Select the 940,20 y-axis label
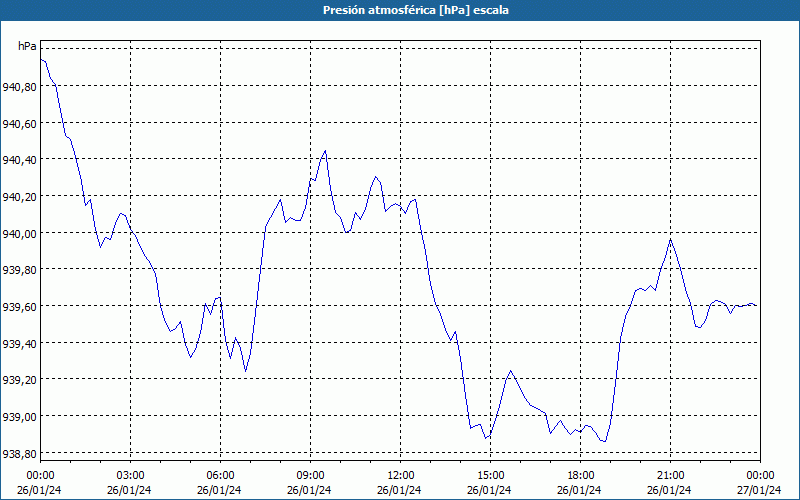The width and height of the screenshot is (800, 500). pyautogui.click(x=19, y=197)
